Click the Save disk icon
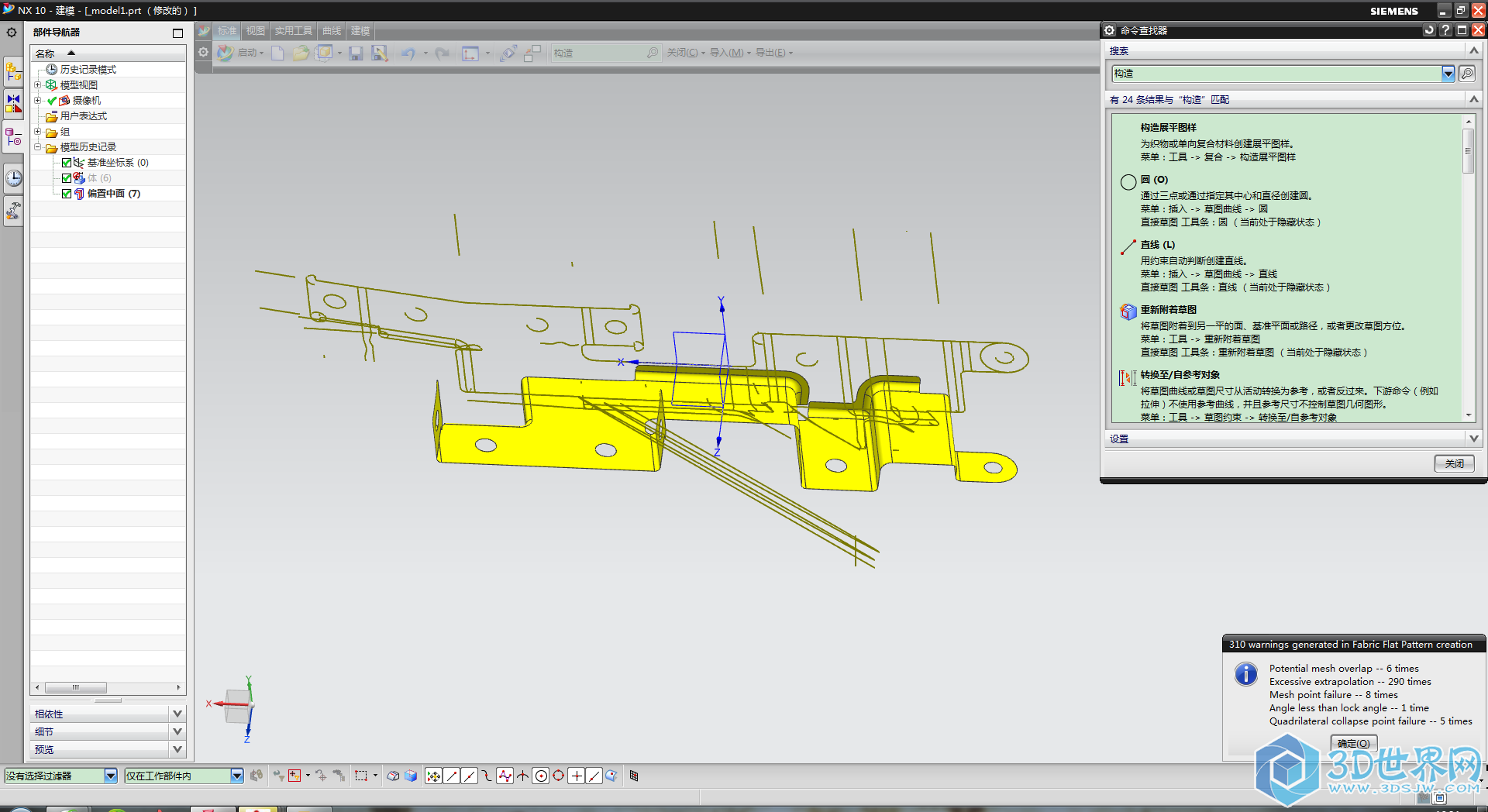This screenshot has width=1488, height=812. [x=356, y=53]
